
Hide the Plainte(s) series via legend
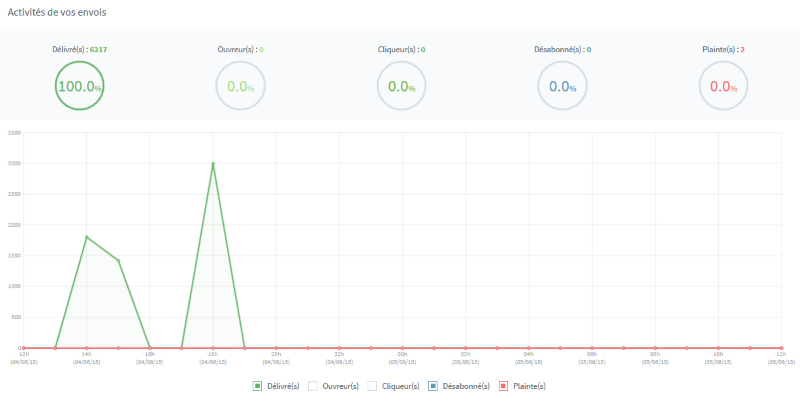click(x=503, y=386)
